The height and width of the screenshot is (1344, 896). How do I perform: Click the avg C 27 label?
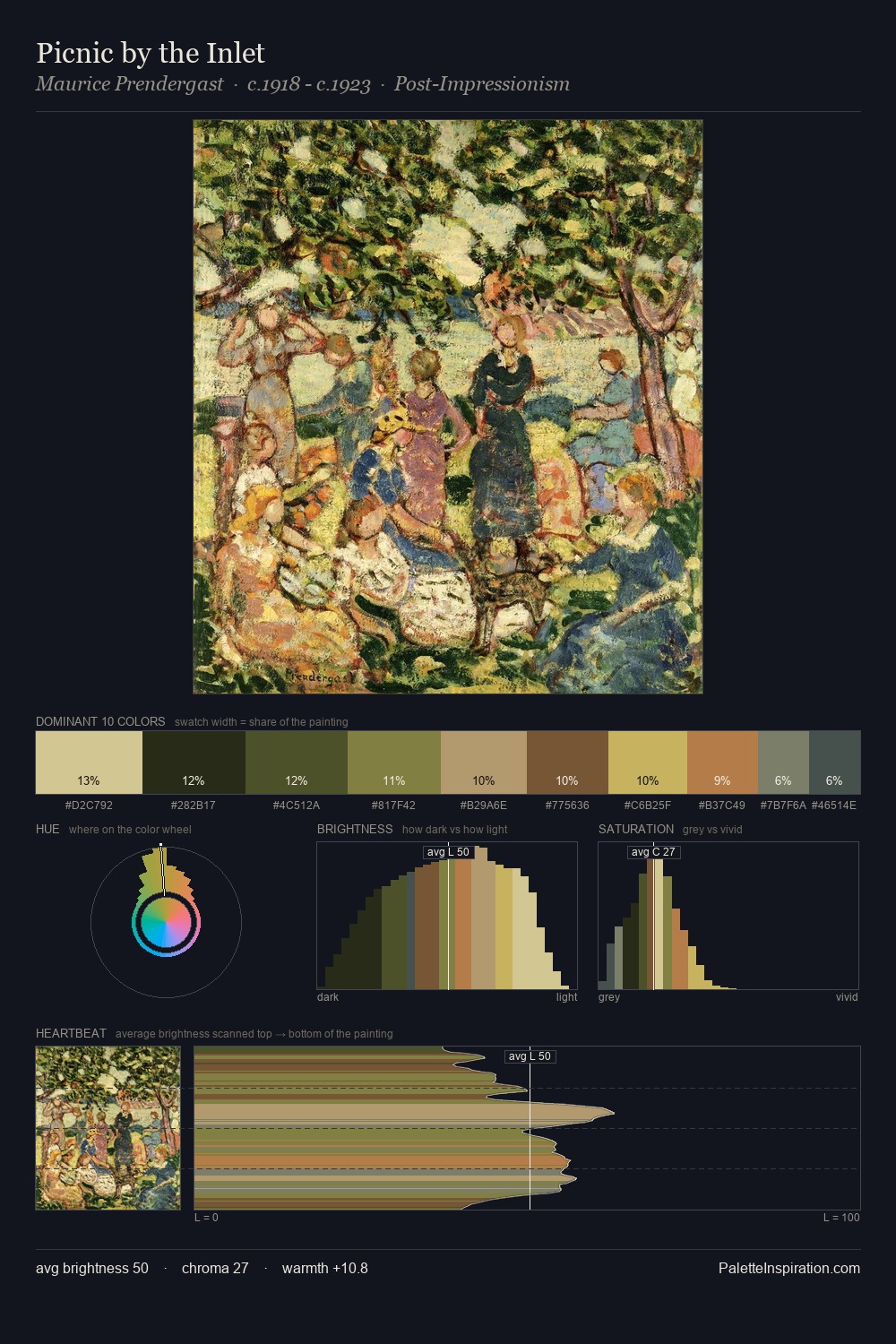pyautogui.click(x=653, y=852)
